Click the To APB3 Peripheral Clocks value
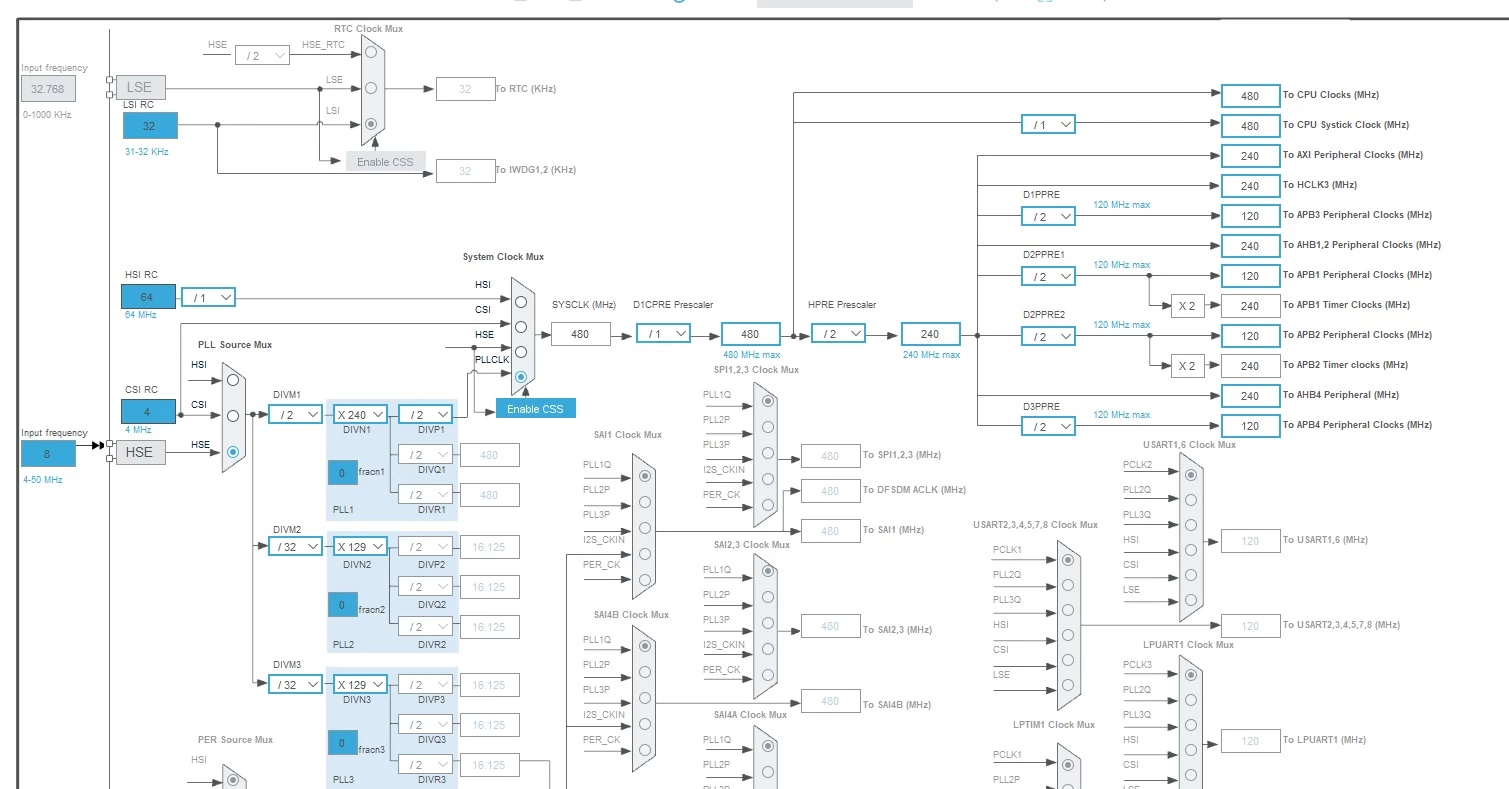The width and height of the screenshot is (1509, 789). click(x=1250, y=215)
